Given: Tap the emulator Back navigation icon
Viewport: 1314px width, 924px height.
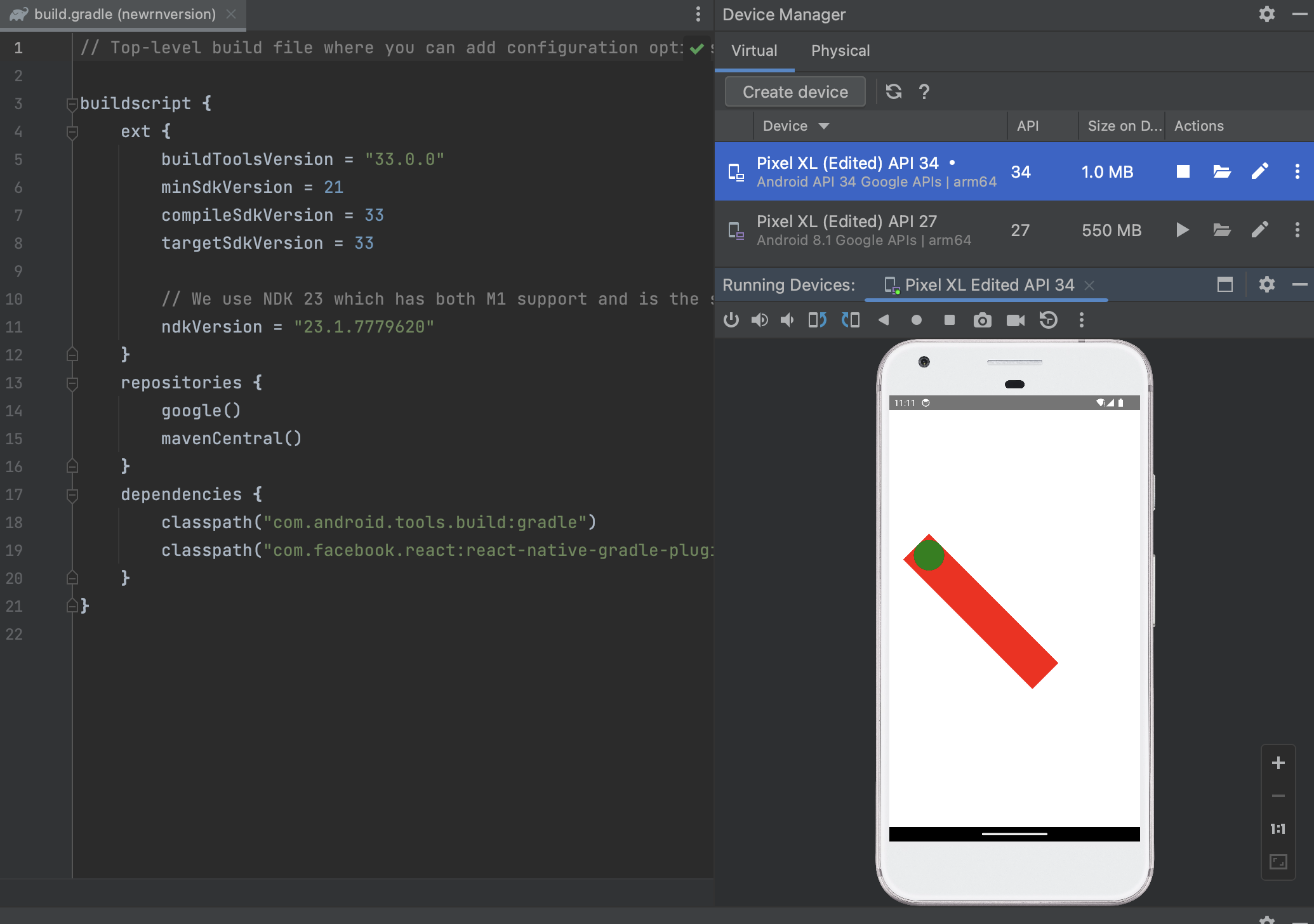Looking at the screenshot, I should tap(884, 320).
